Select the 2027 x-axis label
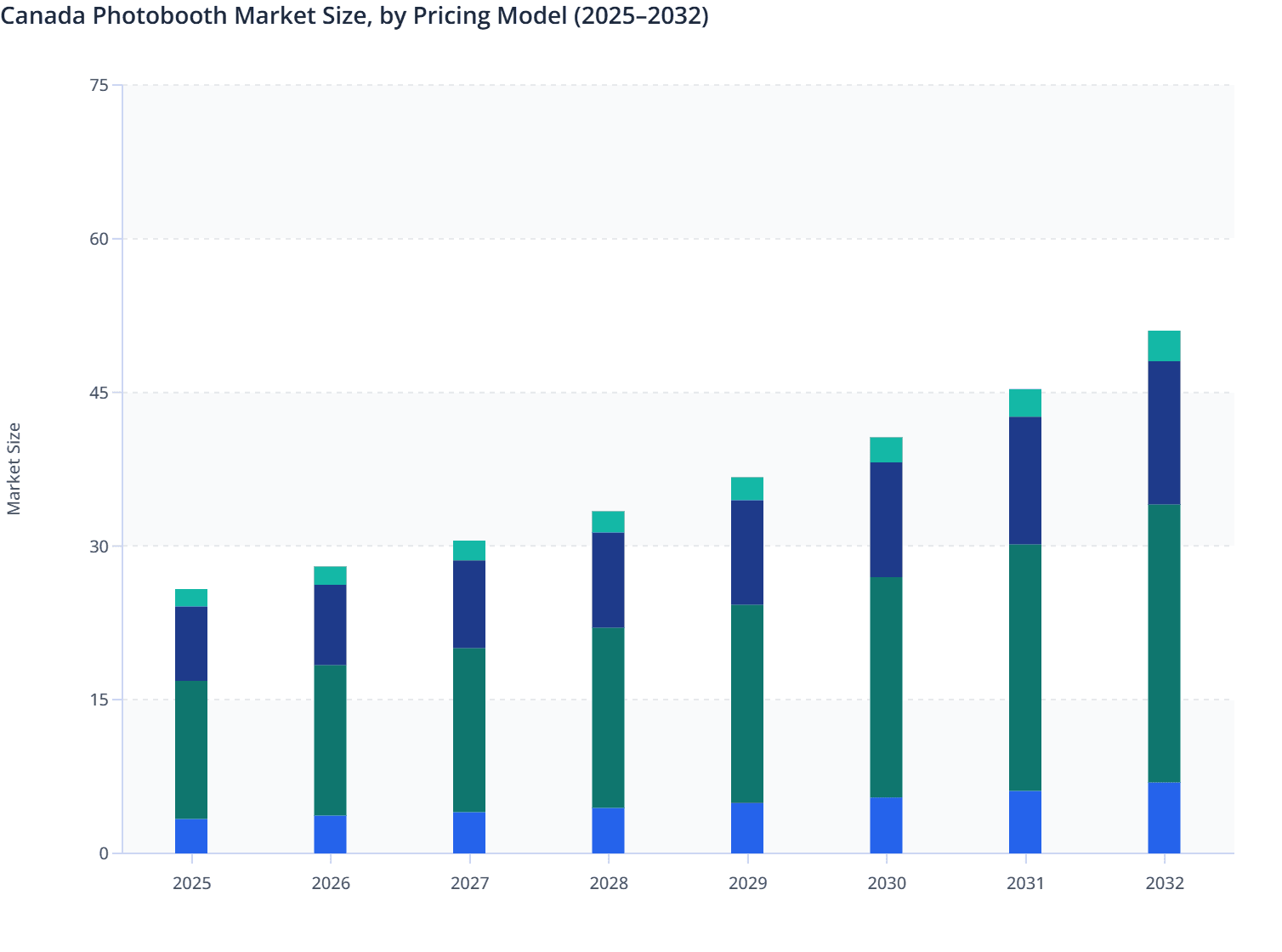This screenshot has height=952, width=1282. click(x=470, y=884)
